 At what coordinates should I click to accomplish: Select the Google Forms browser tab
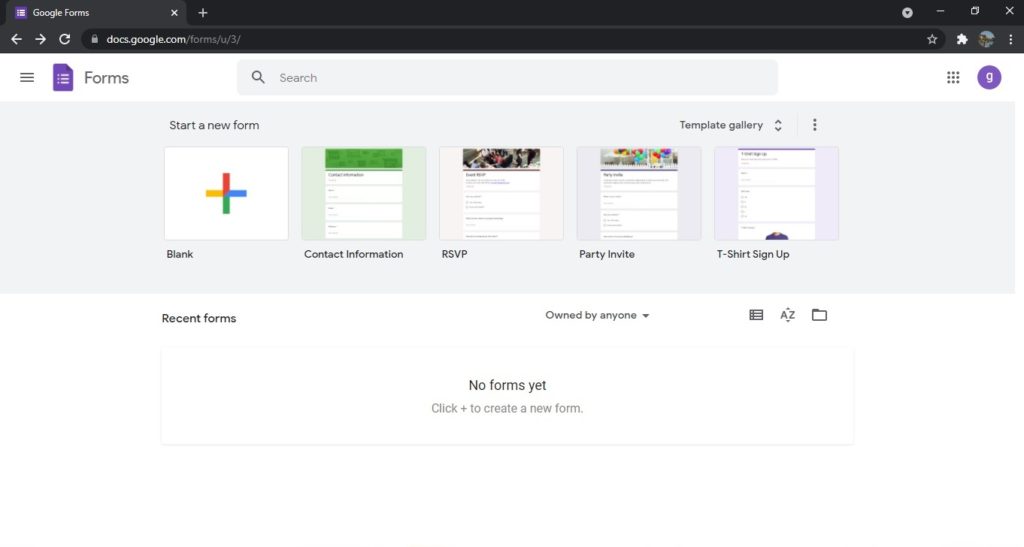pyautogui.click(x=97, y=12)
